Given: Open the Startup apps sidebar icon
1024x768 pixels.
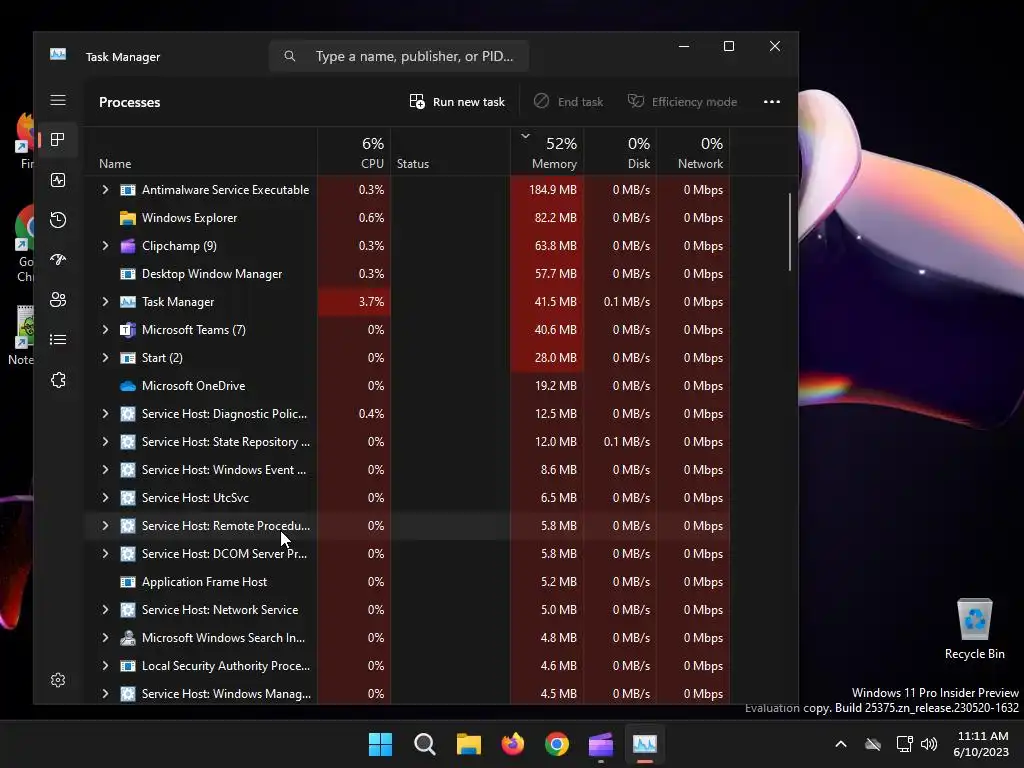Looking at the screenshot, I should click(x=57, y=260).
